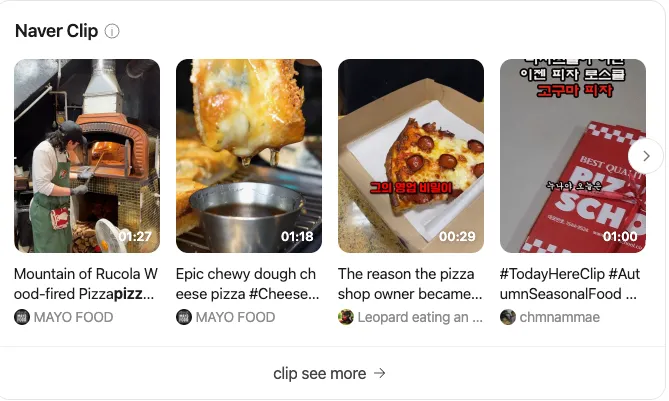669x401 pixels.
Task: Visit MAYO FOOD channel name under second clip
Action: click(236, 317)
